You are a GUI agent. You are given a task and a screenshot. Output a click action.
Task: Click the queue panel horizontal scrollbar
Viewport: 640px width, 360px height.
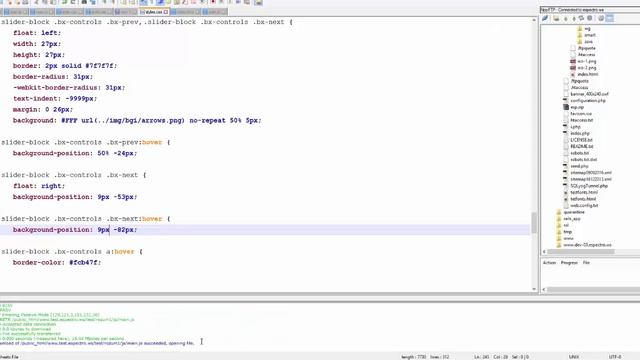click(593, 289)
